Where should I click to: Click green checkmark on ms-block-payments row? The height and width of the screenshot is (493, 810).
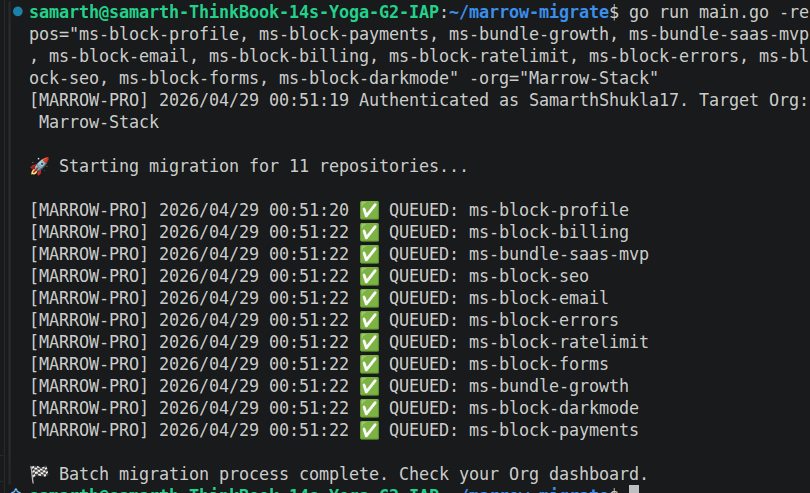(x=369, y=430)
